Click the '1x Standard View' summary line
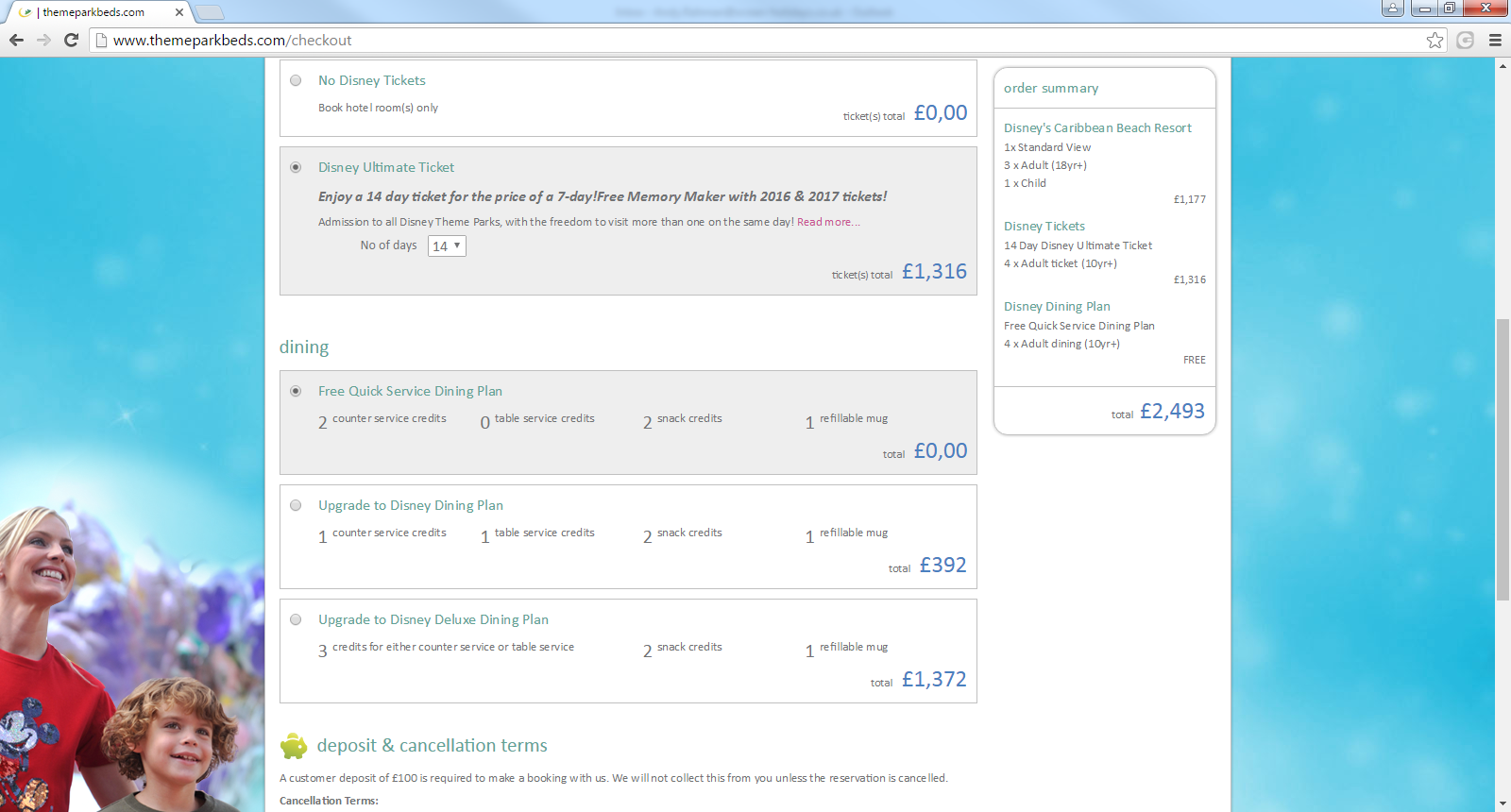Viewport: 1511px width, 812px height. coord(1047,147)
